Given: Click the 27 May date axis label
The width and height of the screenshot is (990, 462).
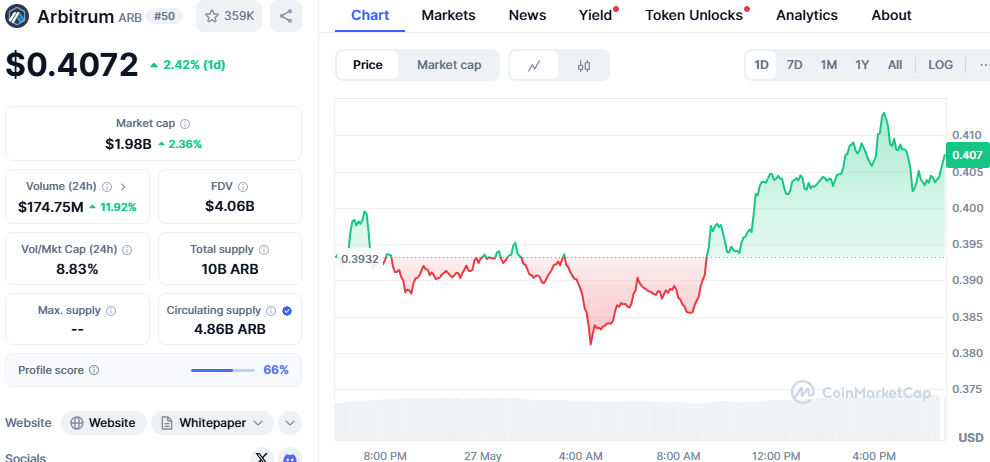Looking at the screenshot, I should (x=482, y=456).
